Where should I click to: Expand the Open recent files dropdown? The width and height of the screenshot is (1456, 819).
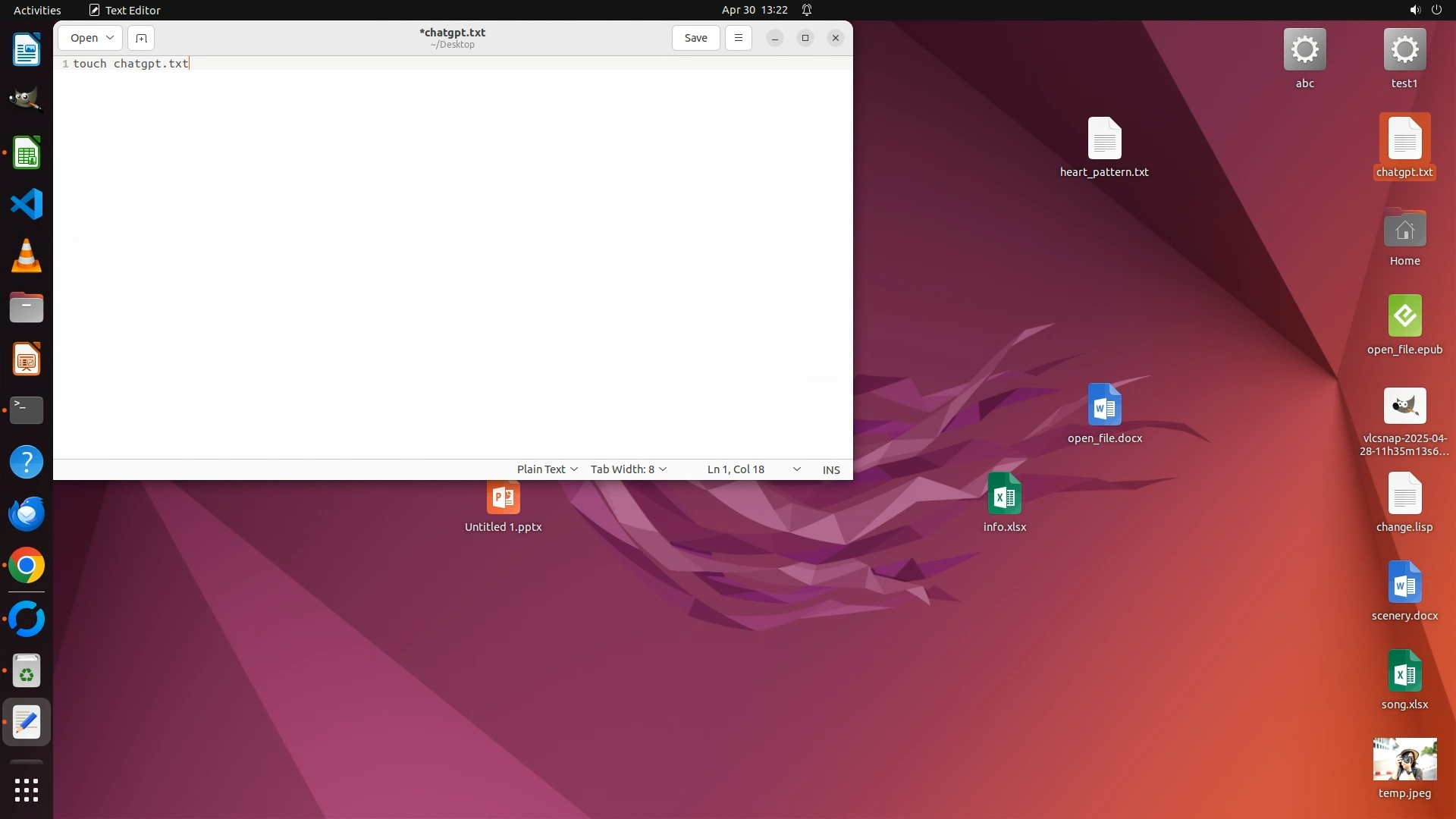tap(110, 38)
